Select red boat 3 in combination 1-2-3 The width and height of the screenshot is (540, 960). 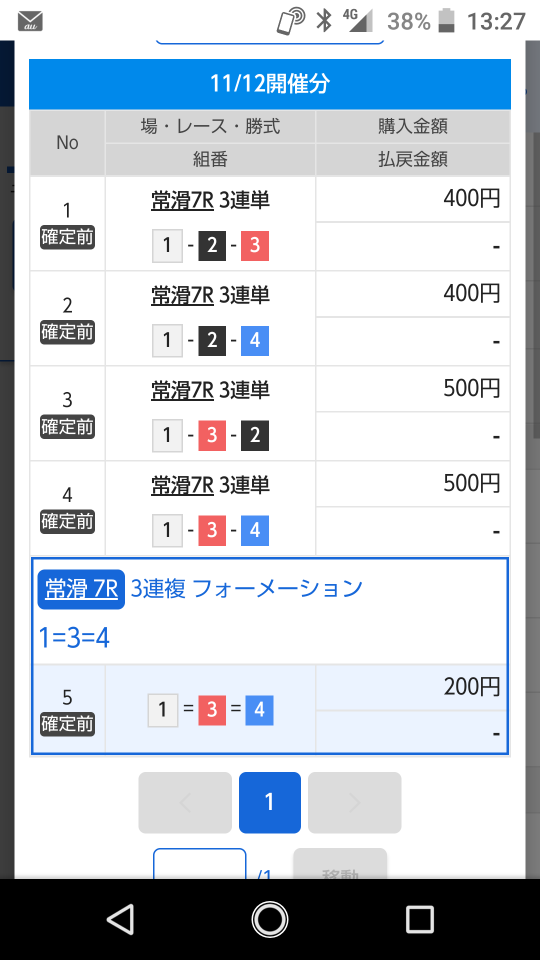(255, 246)
